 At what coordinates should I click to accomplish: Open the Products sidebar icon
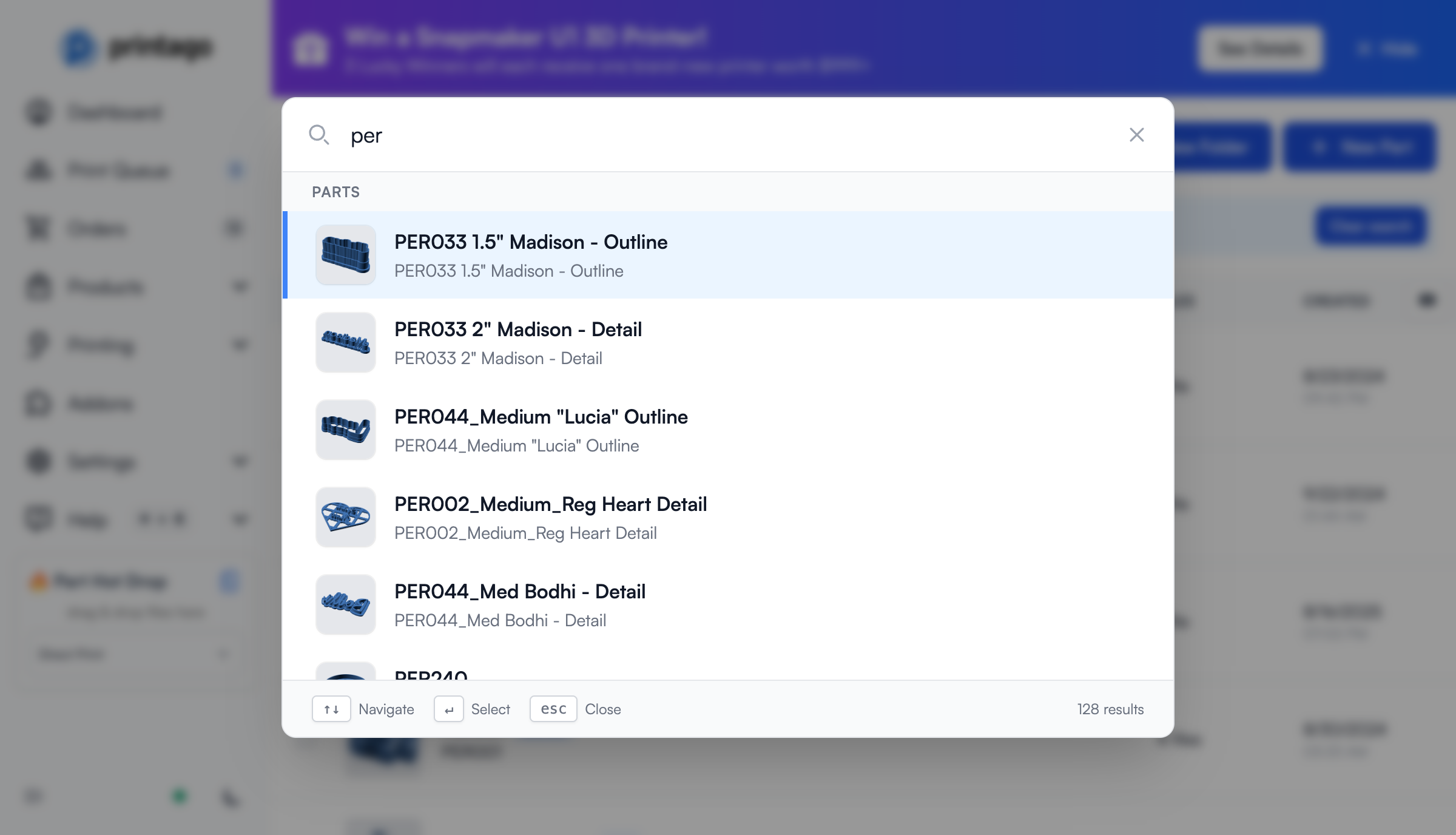[x=38, y=287]
